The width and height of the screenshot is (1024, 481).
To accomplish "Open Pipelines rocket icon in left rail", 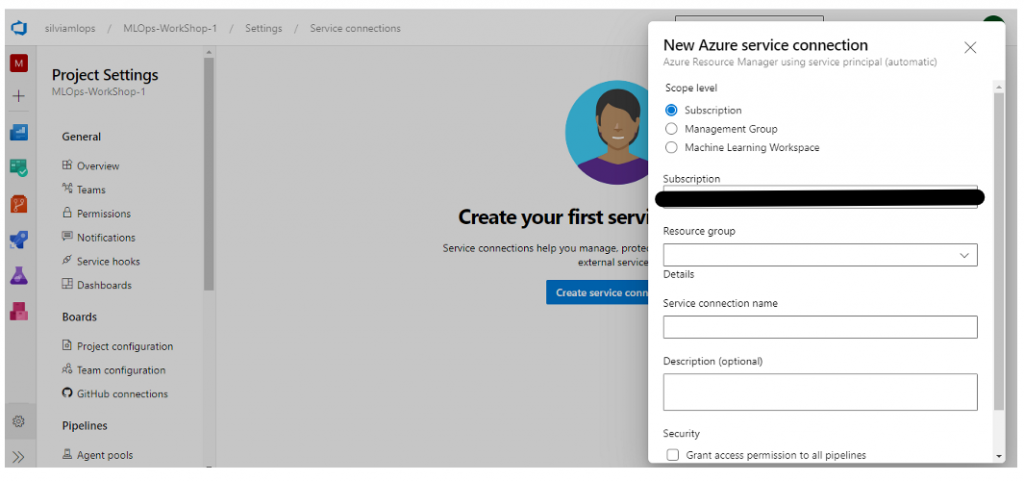I will coord(19,240).
